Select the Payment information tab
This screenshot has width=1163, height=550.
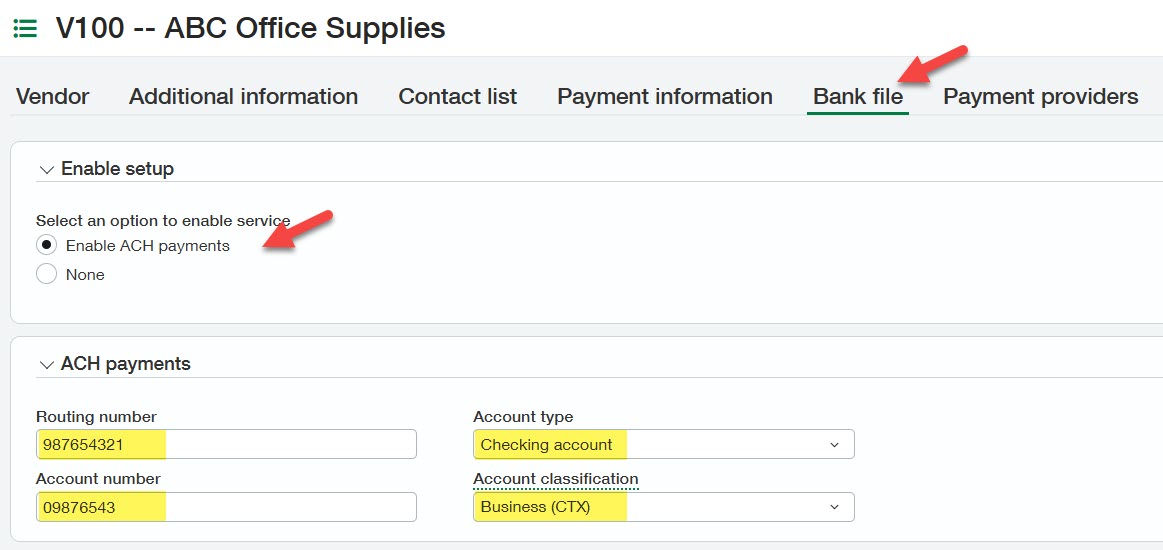[x=664, y=97]
